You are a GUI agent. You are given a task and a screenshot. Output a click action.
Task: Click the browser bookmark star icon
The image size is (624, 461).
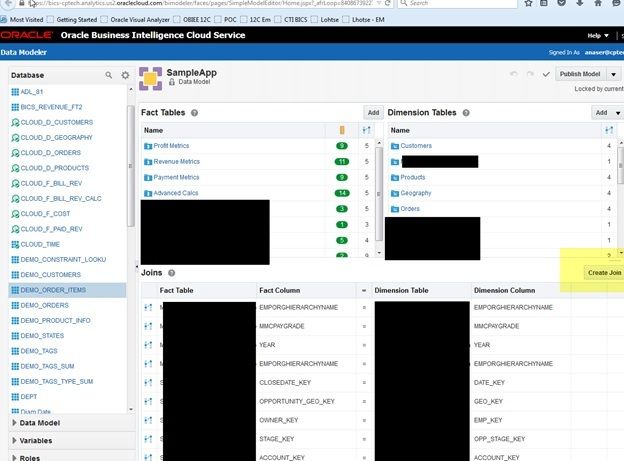click(x=528, y=3)
